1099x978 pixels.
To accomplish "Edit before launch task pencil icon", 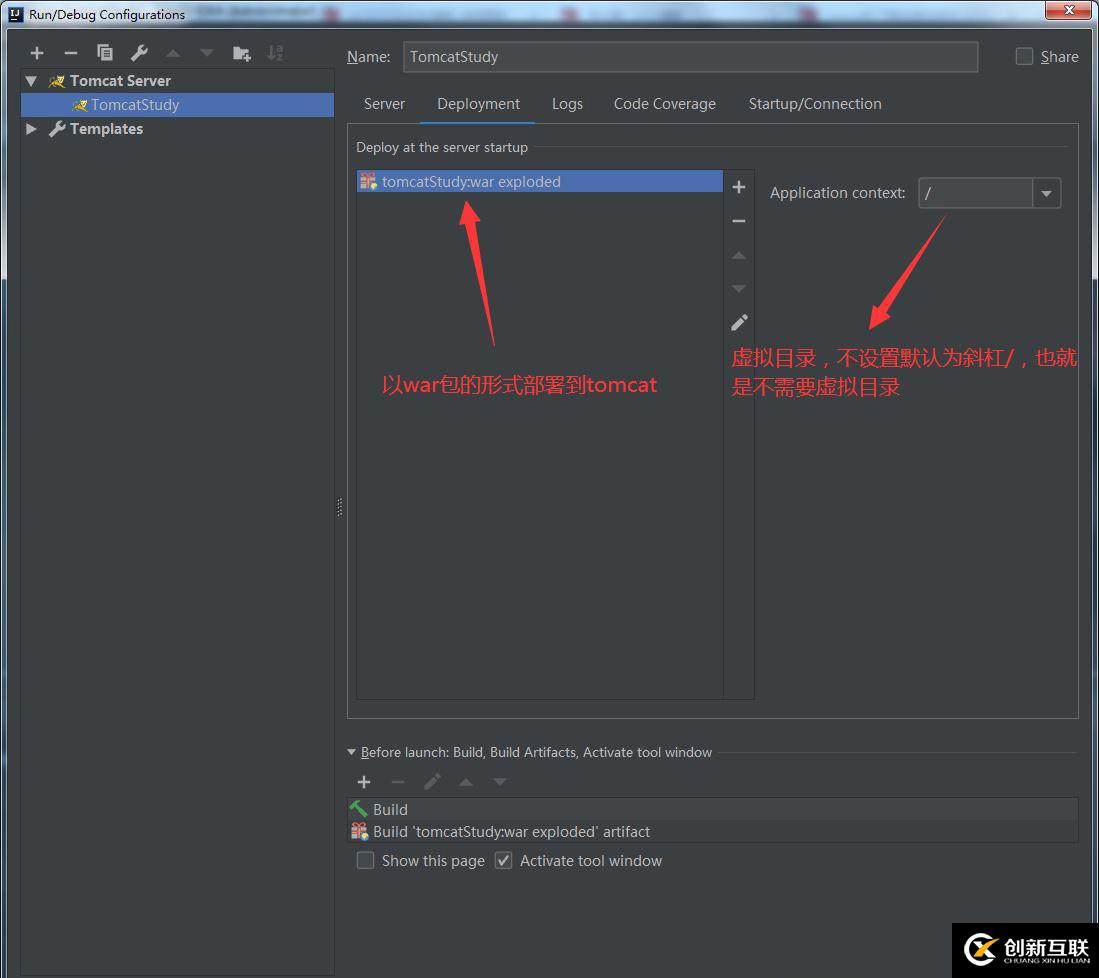I will (x=432, y=781).
